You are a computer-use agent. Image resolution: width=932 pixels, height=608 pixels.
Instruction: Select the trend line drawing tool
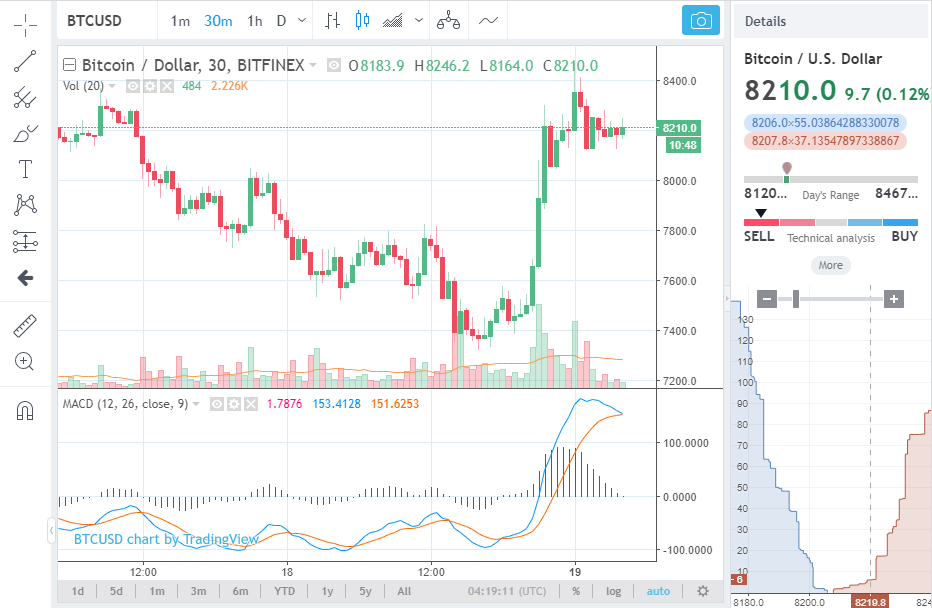click(x=26, y=61)
